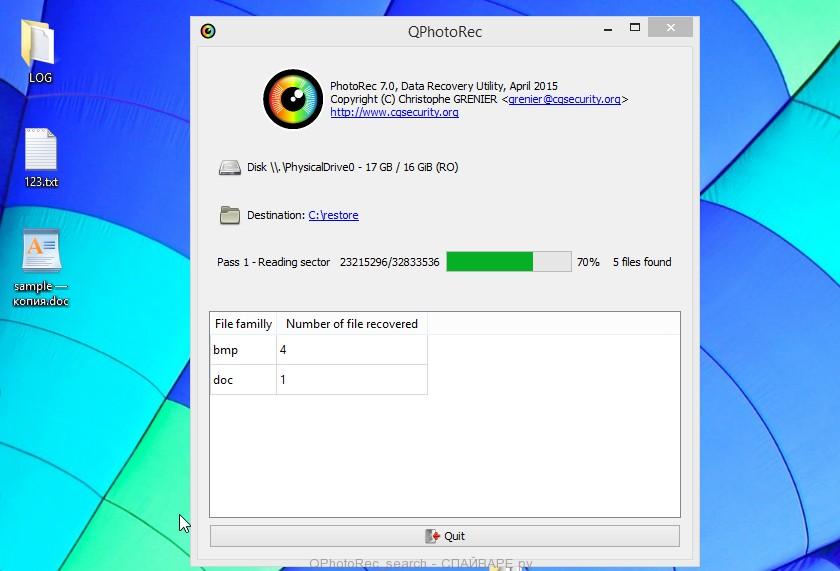Open the http://www.cgsecurity.org link
Image resolution: width=840 pixels, height=571 pixels.
[x=394, y=112]
